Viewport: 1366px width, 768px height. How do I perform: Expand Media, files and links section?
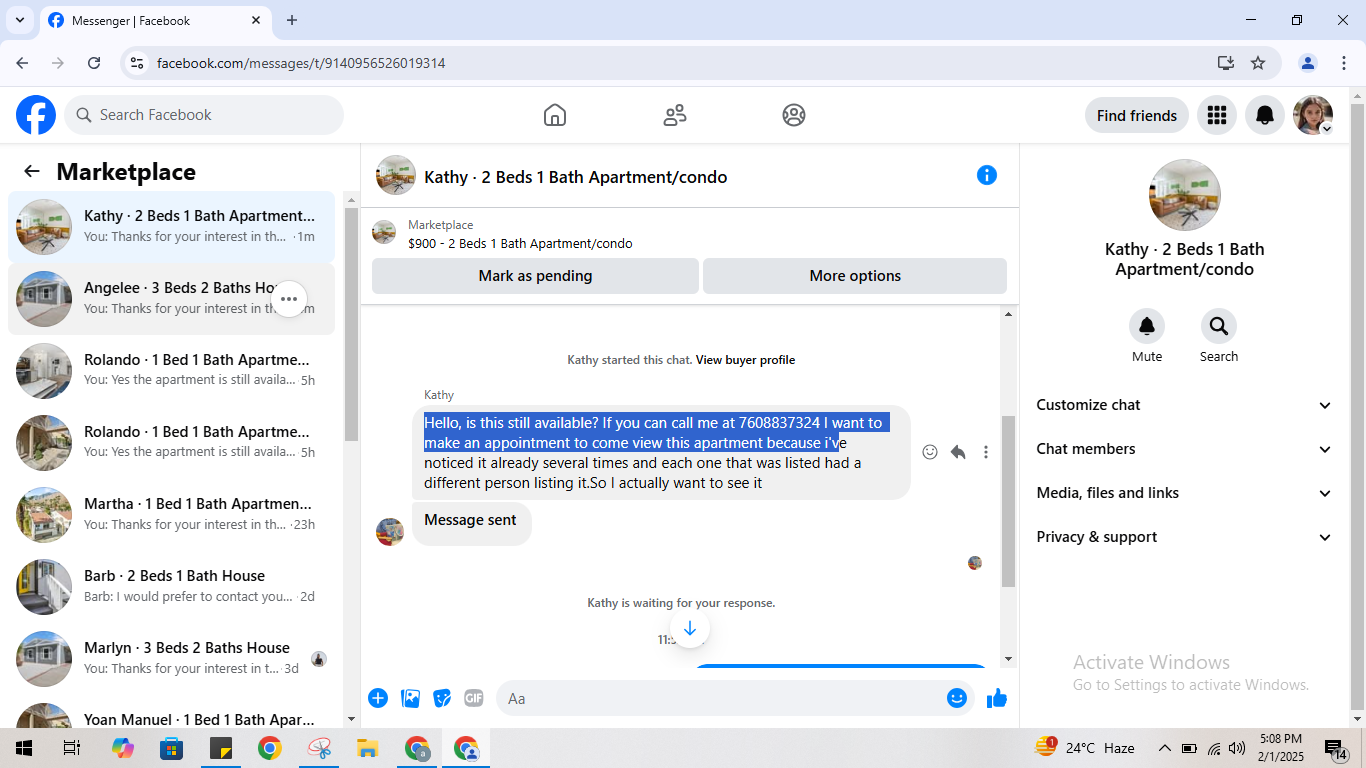(1185, 493)
